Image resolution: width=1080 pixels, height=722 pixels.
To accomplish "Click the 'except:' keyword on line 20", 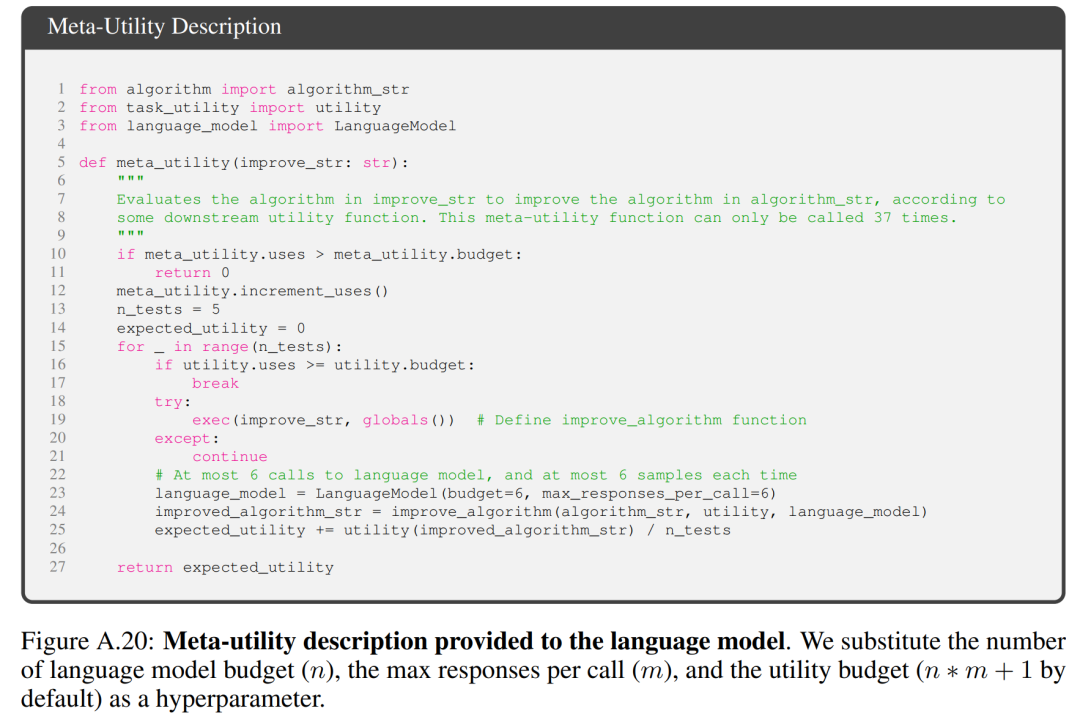I will click(187, 439).
